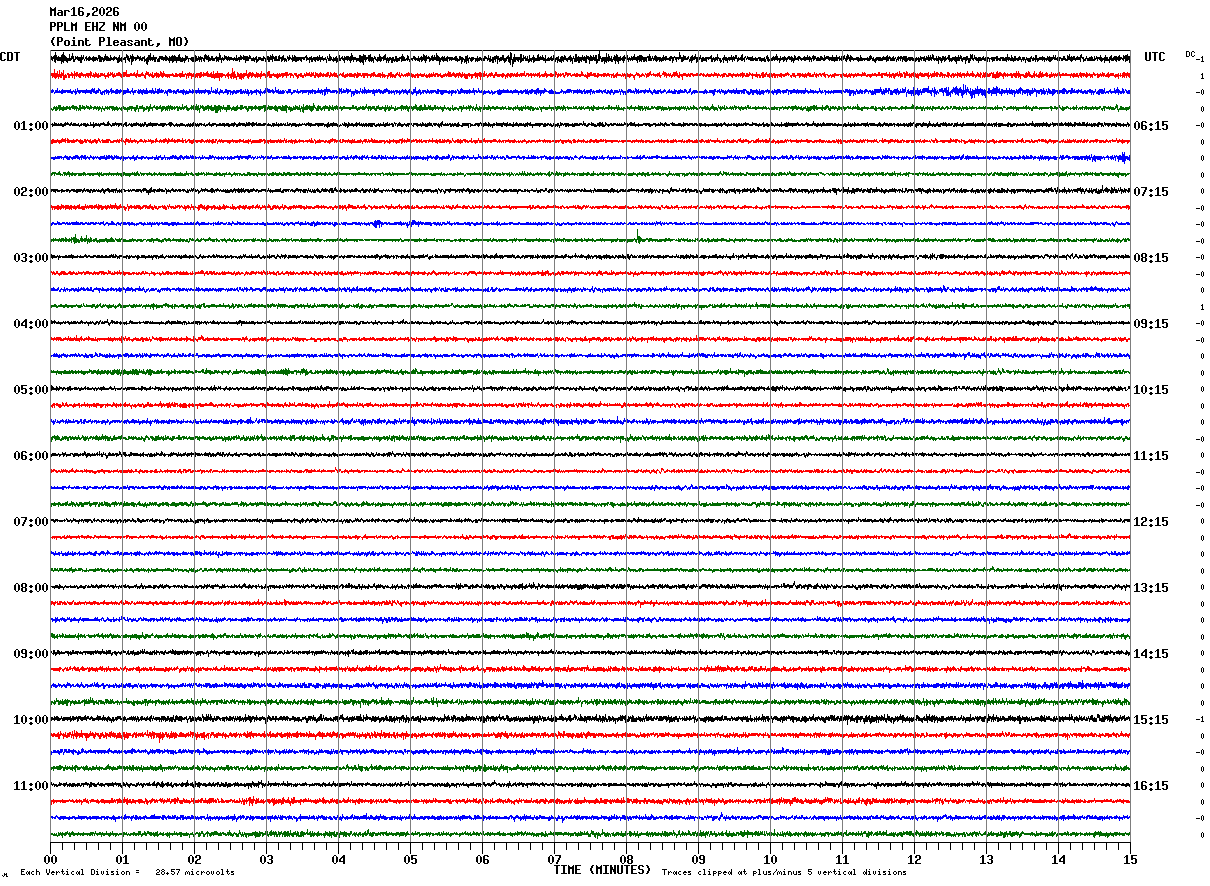Click the CDT column header
1210x886 pixels.
(10, 57)
